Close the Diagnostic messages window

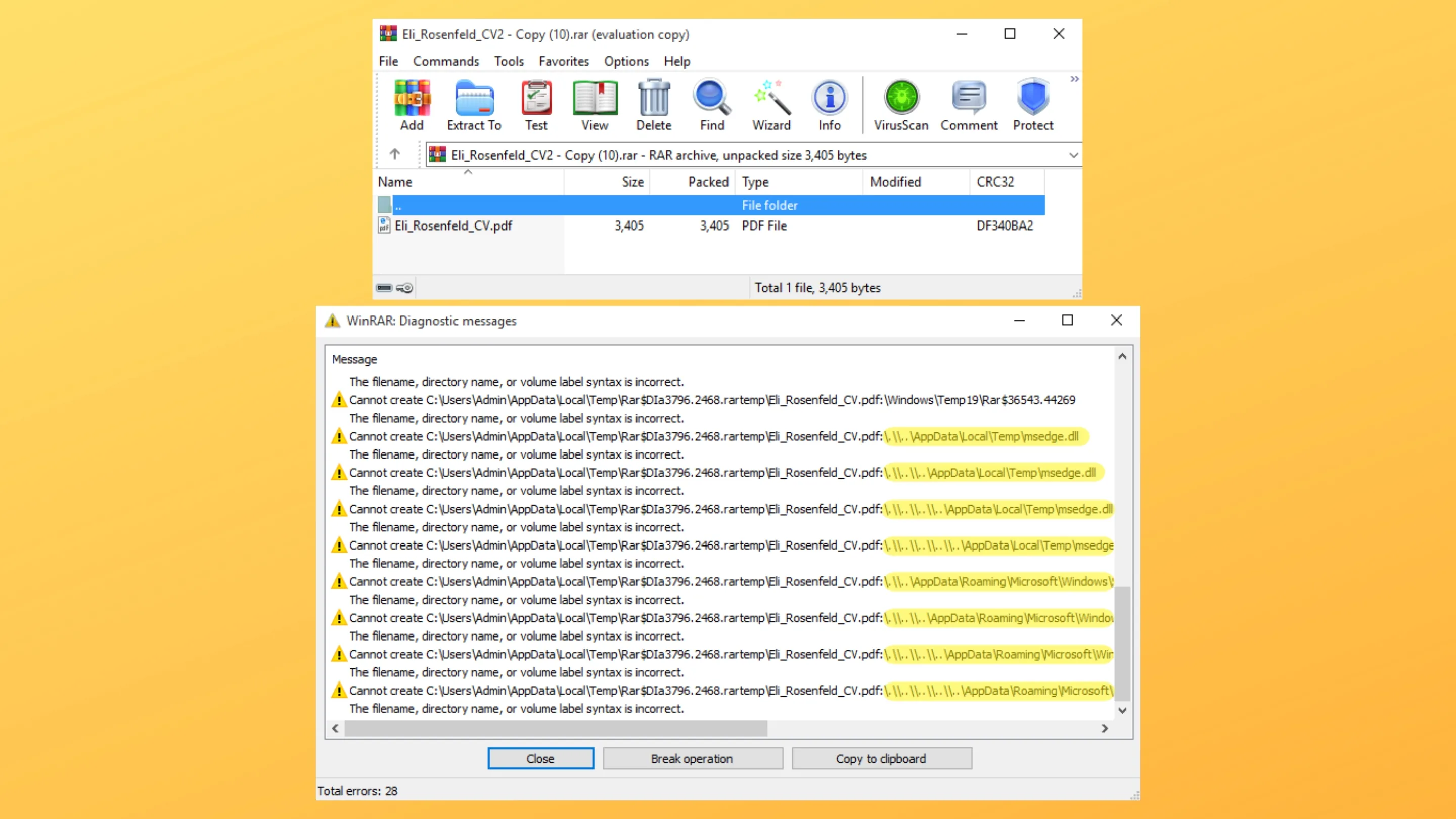coord(1116,320)
